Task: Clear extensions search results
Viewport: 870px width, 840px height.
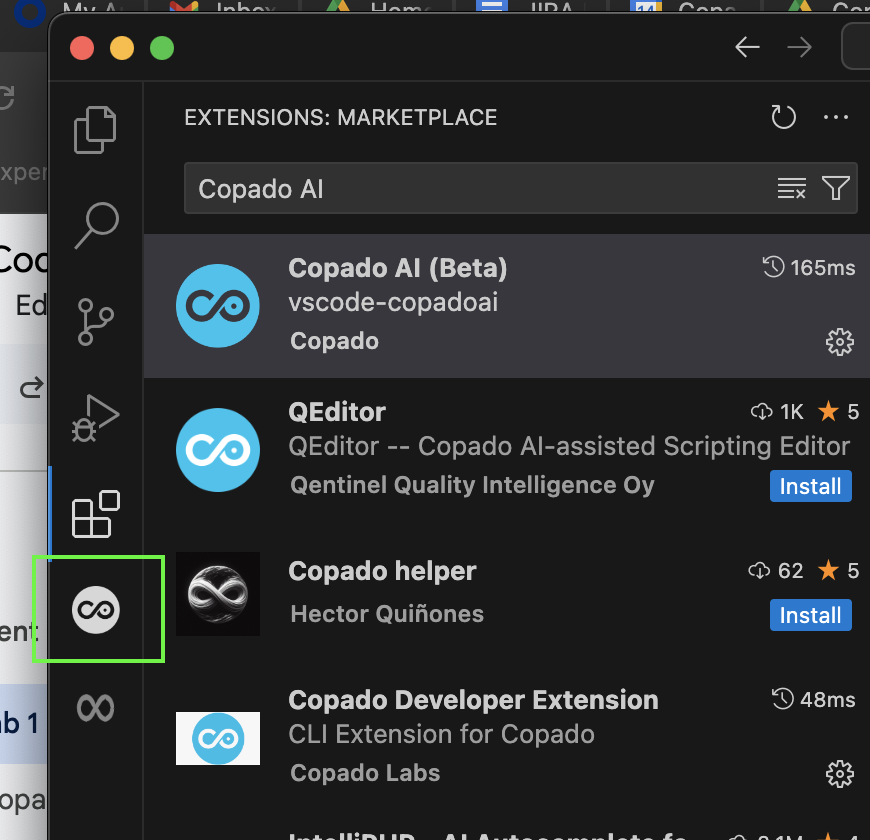Action: (x=792, y=188)
